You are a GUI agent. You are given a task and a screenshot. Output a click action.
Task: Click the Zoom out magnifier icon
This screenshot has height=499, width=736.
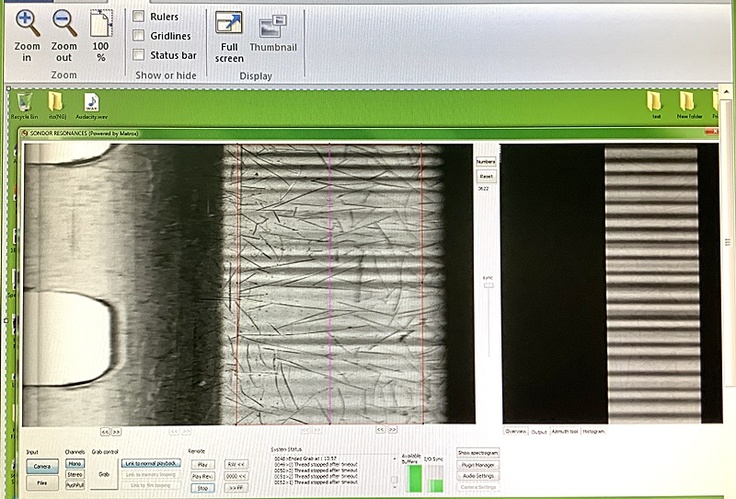pyautogui.click(x=64, y=22)
